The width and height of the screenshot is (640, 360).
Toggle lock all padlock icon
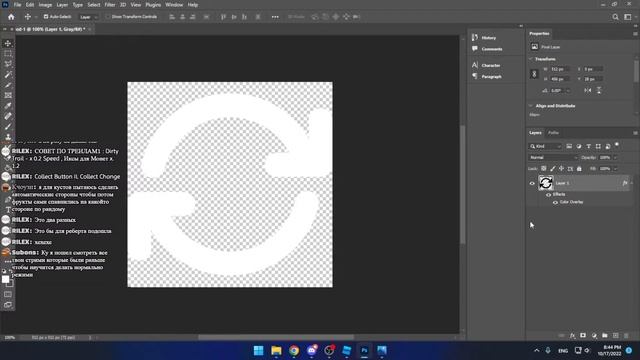click(579, 169)
